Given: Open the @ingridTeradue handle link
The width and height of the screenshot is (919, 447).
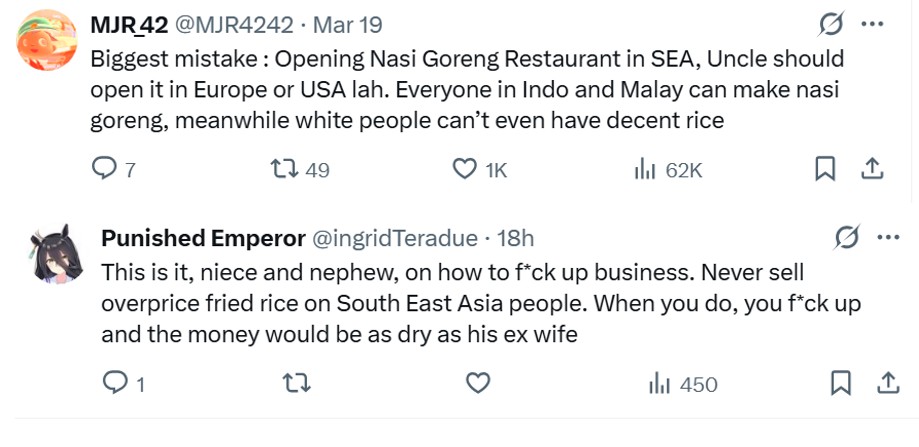Looking at the screenshot, I should coord(396,238).
